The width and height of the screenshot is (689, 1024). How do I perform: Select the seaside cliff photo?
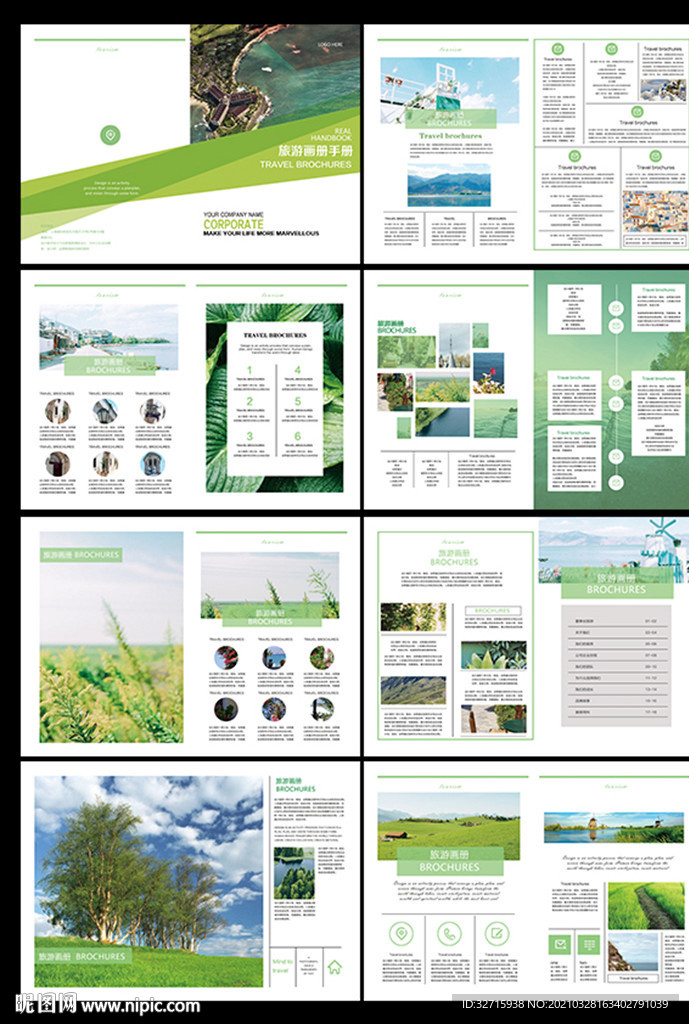(633, 953)
